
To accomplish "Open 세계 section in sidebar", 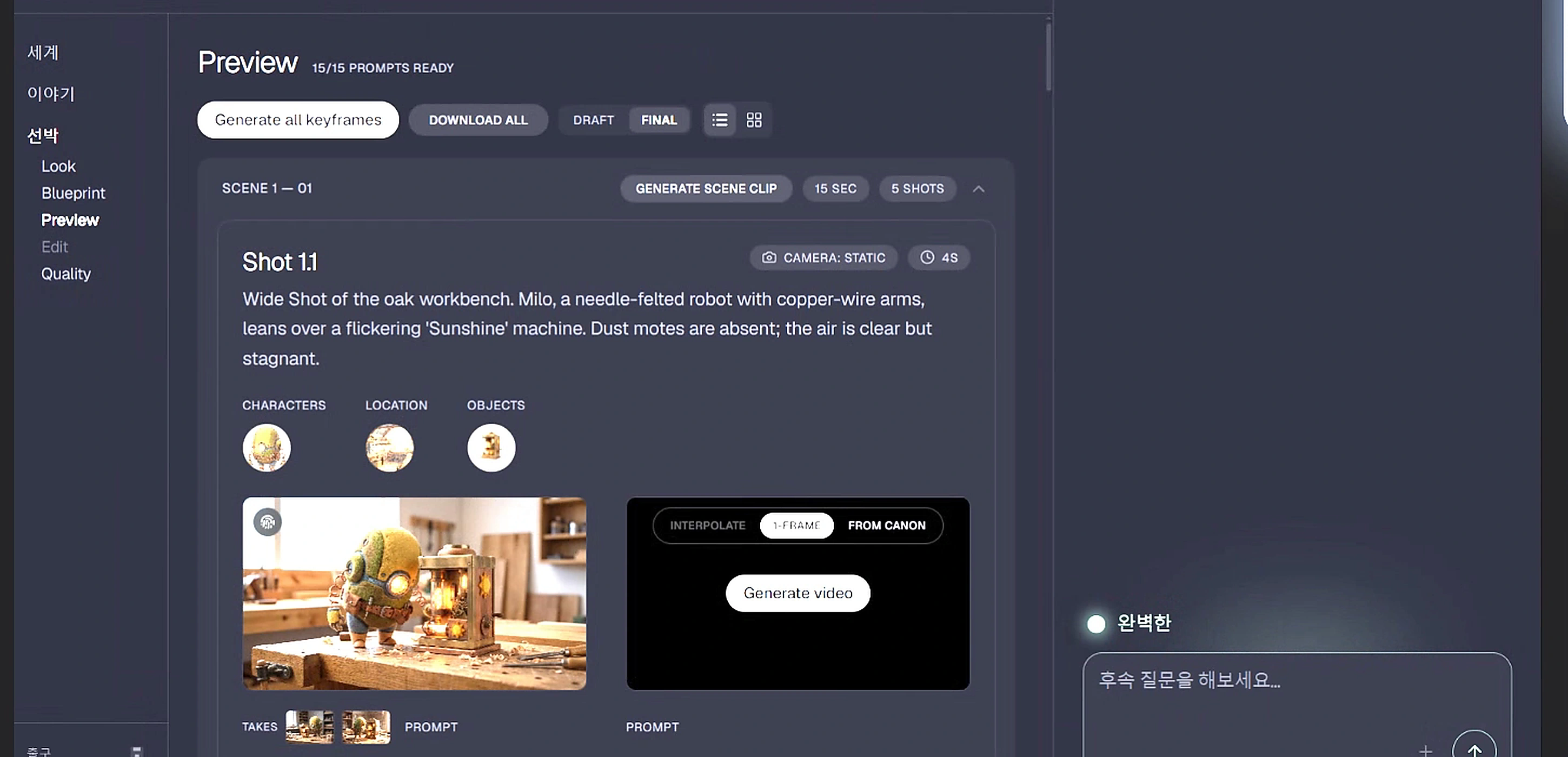I will (x=43, y=52).
